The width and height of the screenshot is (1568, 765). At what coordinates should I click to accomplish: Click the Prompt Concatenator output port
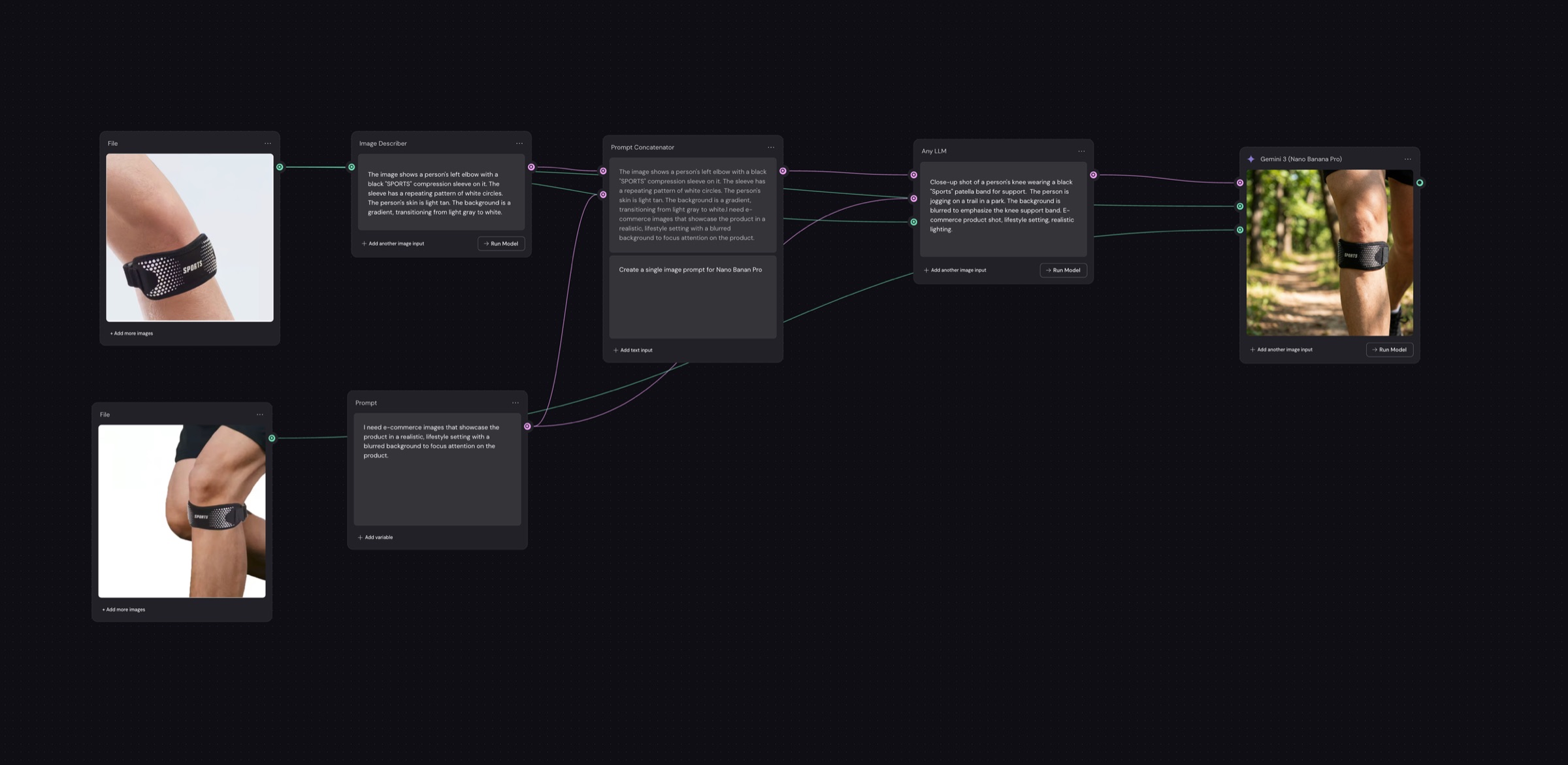pyautogui.click(x=783, y=171)
